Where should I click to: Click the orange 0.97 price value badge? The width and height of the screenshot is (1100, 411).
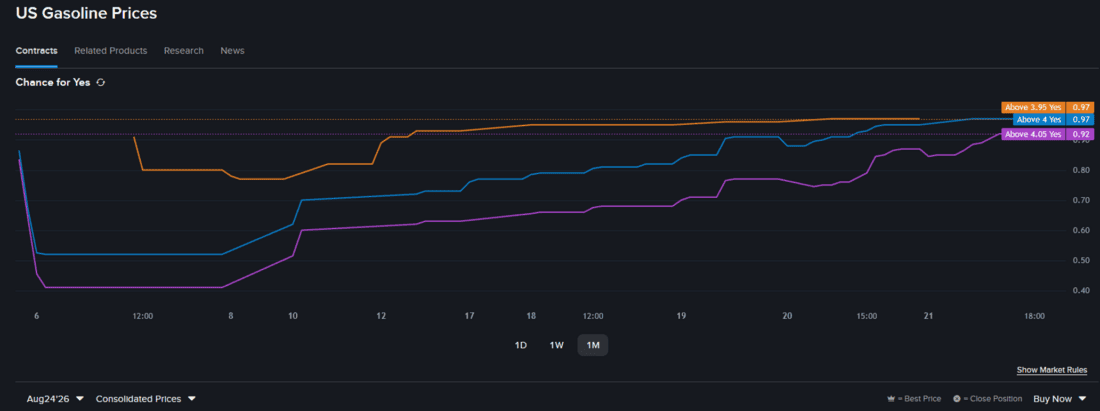pyautogui.click(x=1080, y=107)
